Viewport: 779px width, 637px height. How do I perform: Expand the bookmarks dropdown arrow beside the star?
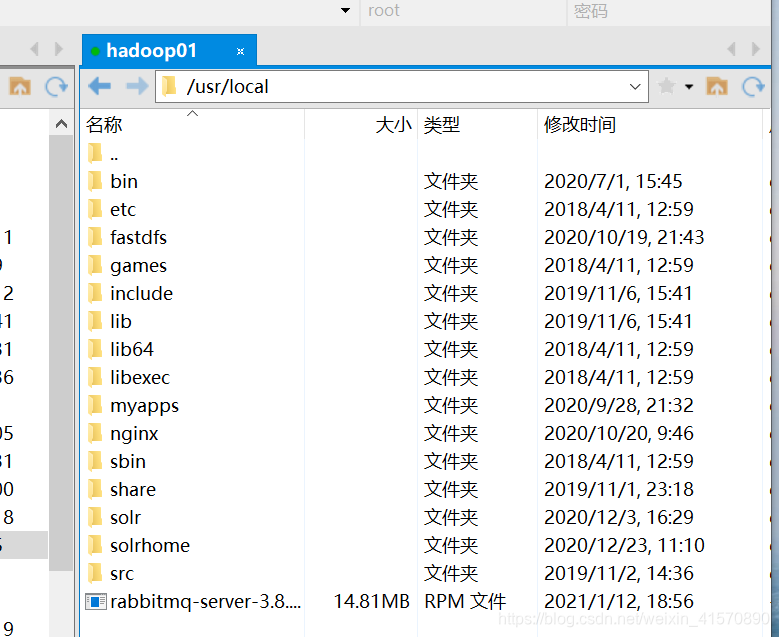click(x=689, y=87)
